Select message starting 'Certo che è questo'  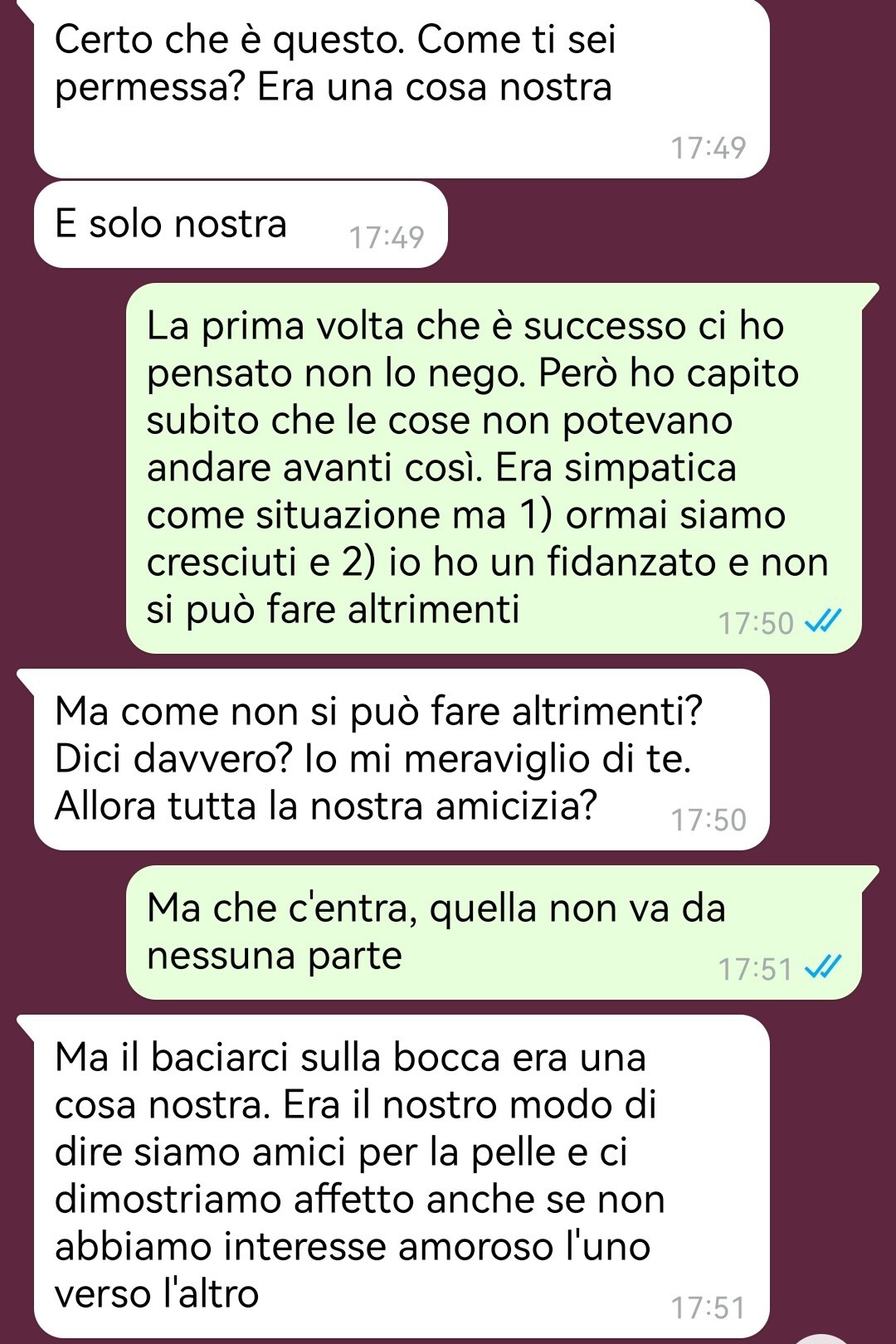pyautogui.click(x=402, y=87)
